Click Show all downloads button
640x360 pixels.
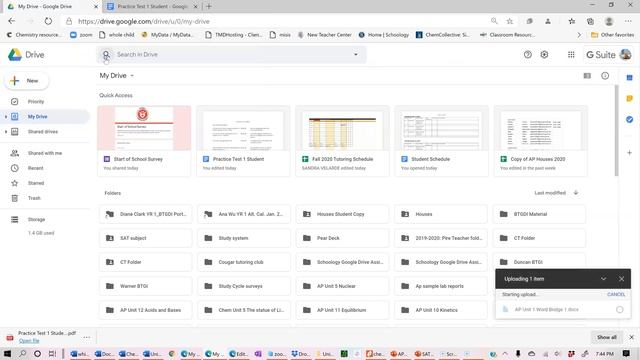607,337
